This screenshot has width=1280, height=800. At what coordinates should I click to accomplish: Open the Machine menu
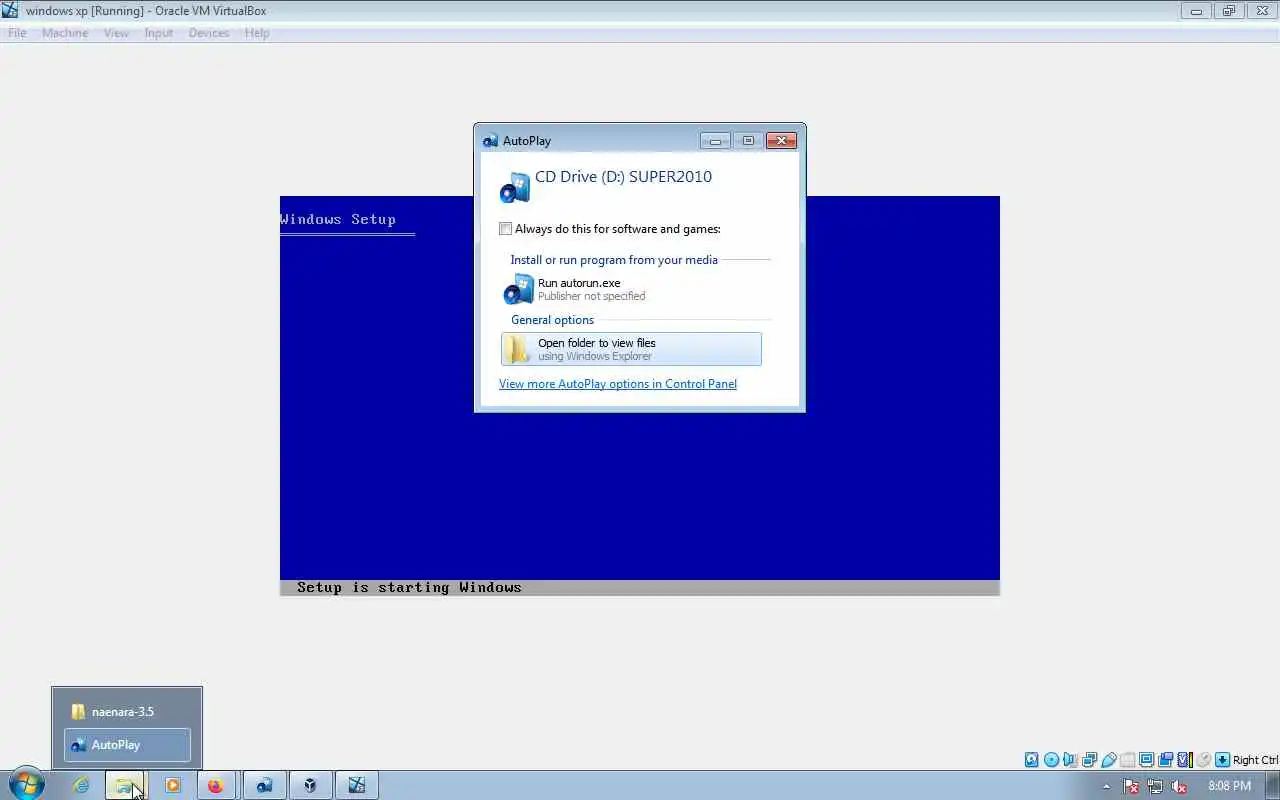point(65,33)
